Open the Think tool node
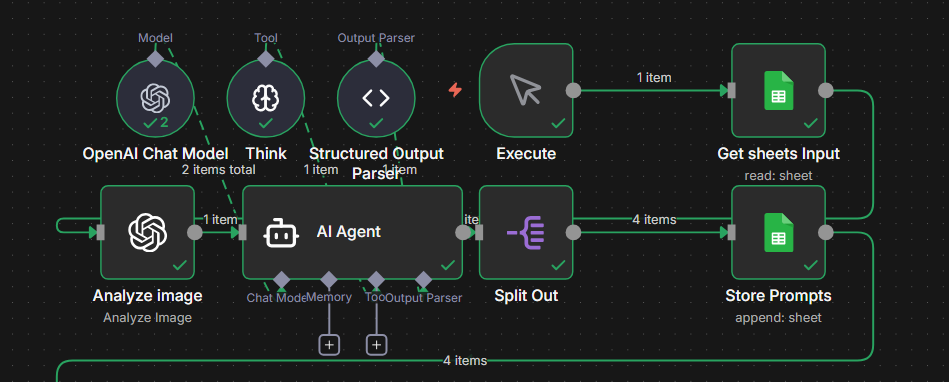The height and width of the screenshot is (382, 949). tap(266, 98)
